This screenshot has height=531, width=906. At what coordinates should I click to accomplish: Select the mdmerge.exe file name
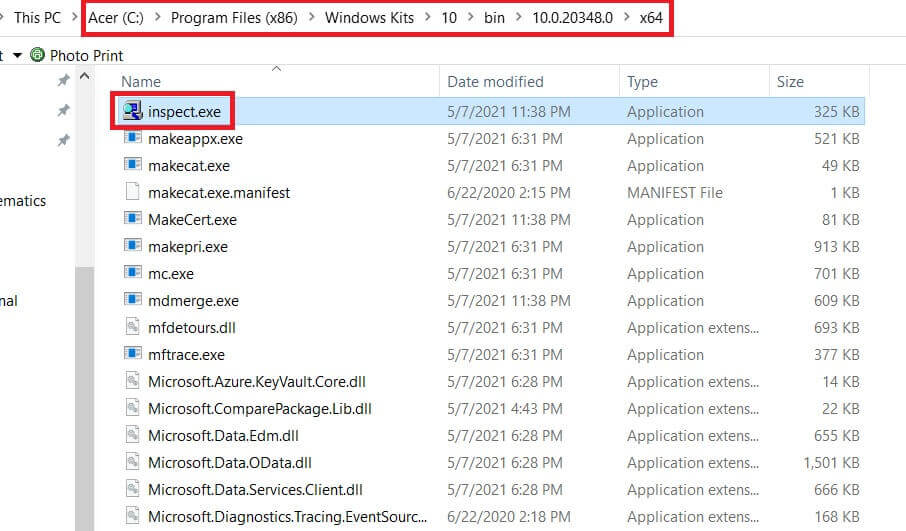(194, 300)
